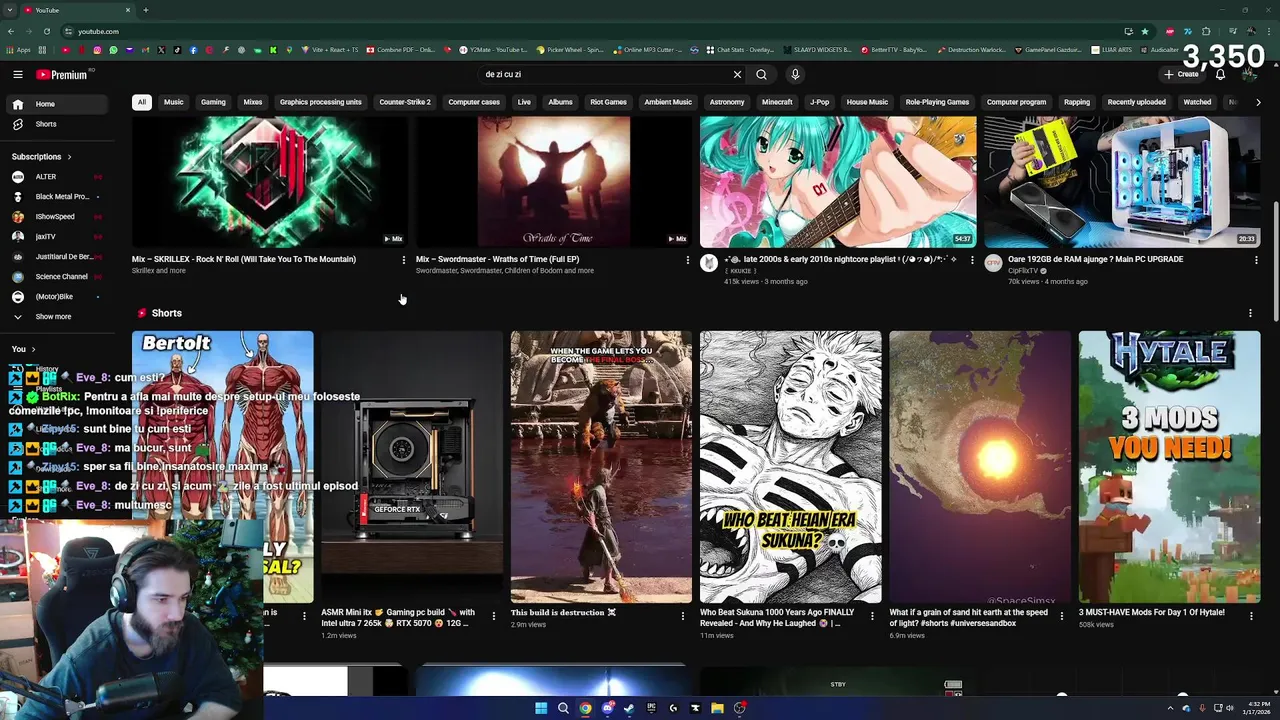Viewport: 1280px width, 720px height.
Task: Go to YouTube Premium logo home
Action: tap(62, 74)
